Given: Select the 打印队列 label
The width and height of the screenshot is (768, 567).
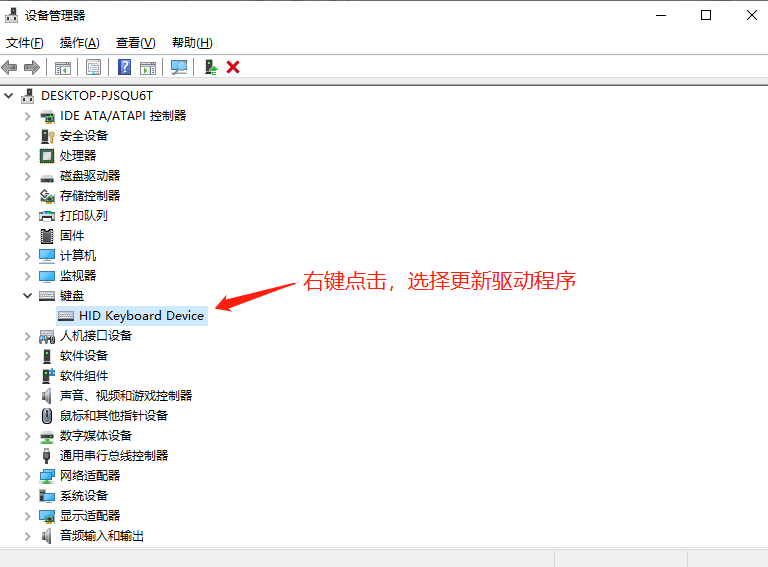Looking at the screenshot, I should point(84,216).
